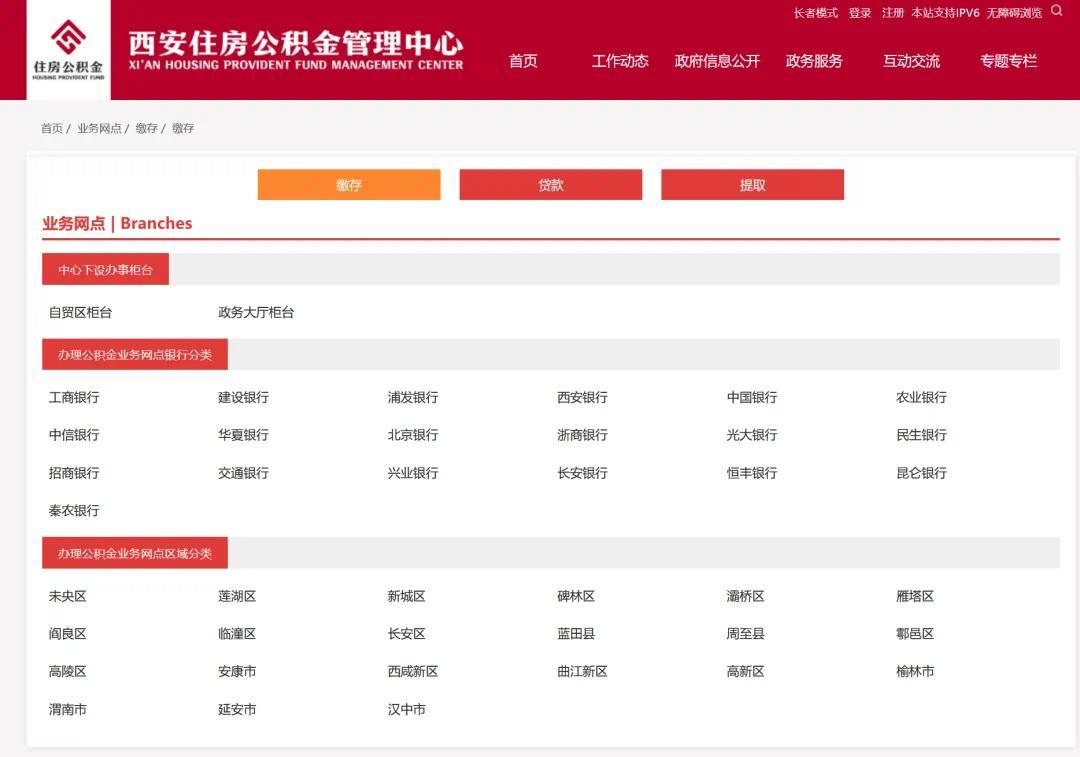Open the 政务服务 menu
Image resolution: width=1080 pixels, height=757 pixels.
click(x=815, y=61)
